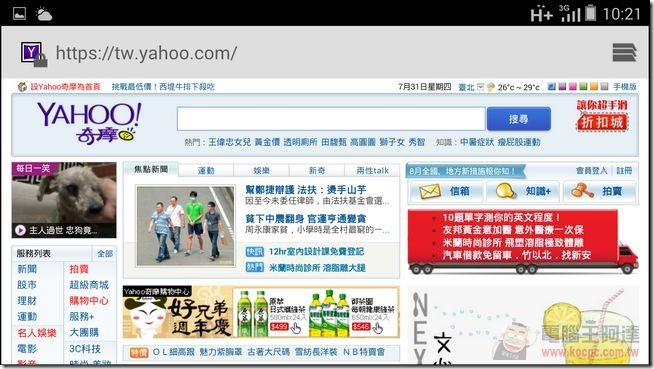Screen dimensions: 654x369
Task: Open headline 貧下中農翻身 官運亨通變貪
Action: coord(306,218)
